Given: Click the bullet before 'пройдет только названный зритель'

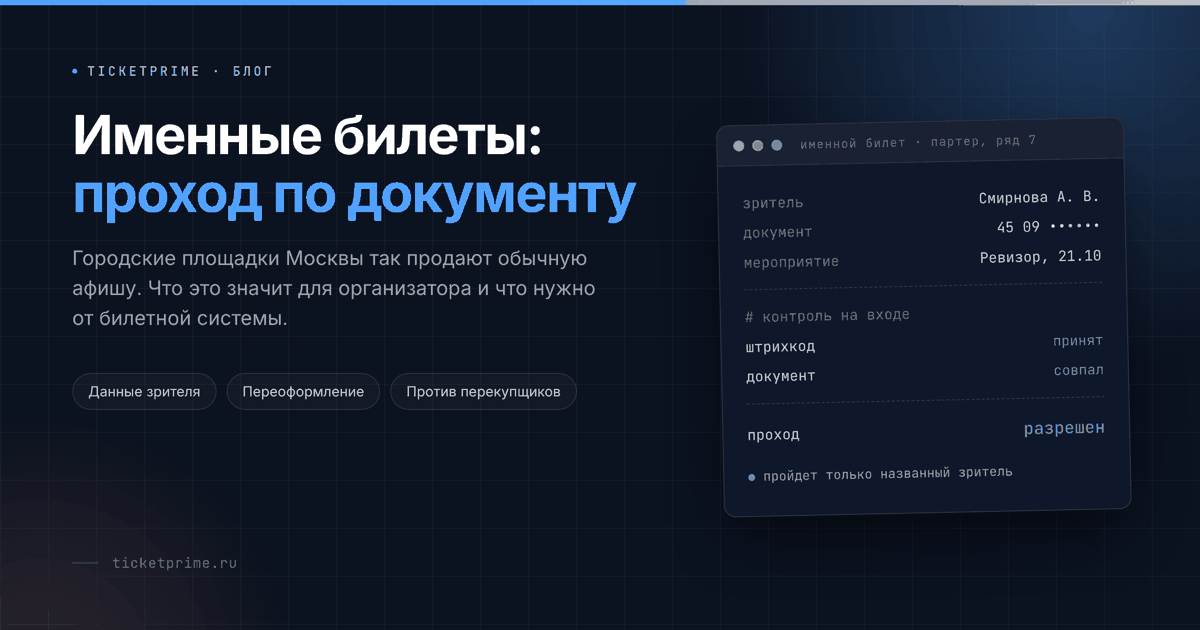Looking at the screenshot, I should [752, 477].
